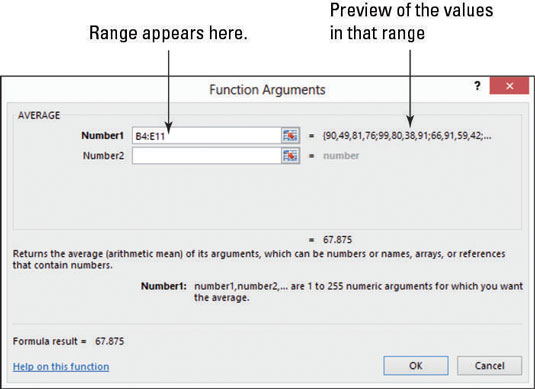
Task: Select the Number2 label
Action: click(x=103, y=156)
